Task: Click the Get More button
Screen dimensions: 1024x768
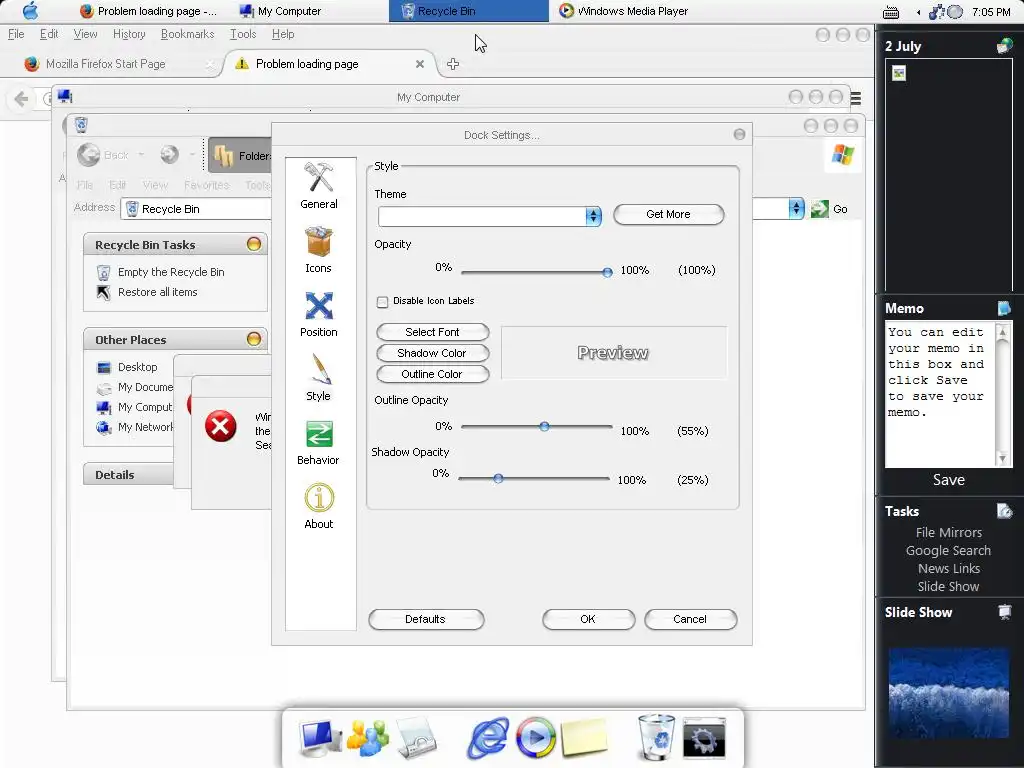Action: (x=669, y=214)
